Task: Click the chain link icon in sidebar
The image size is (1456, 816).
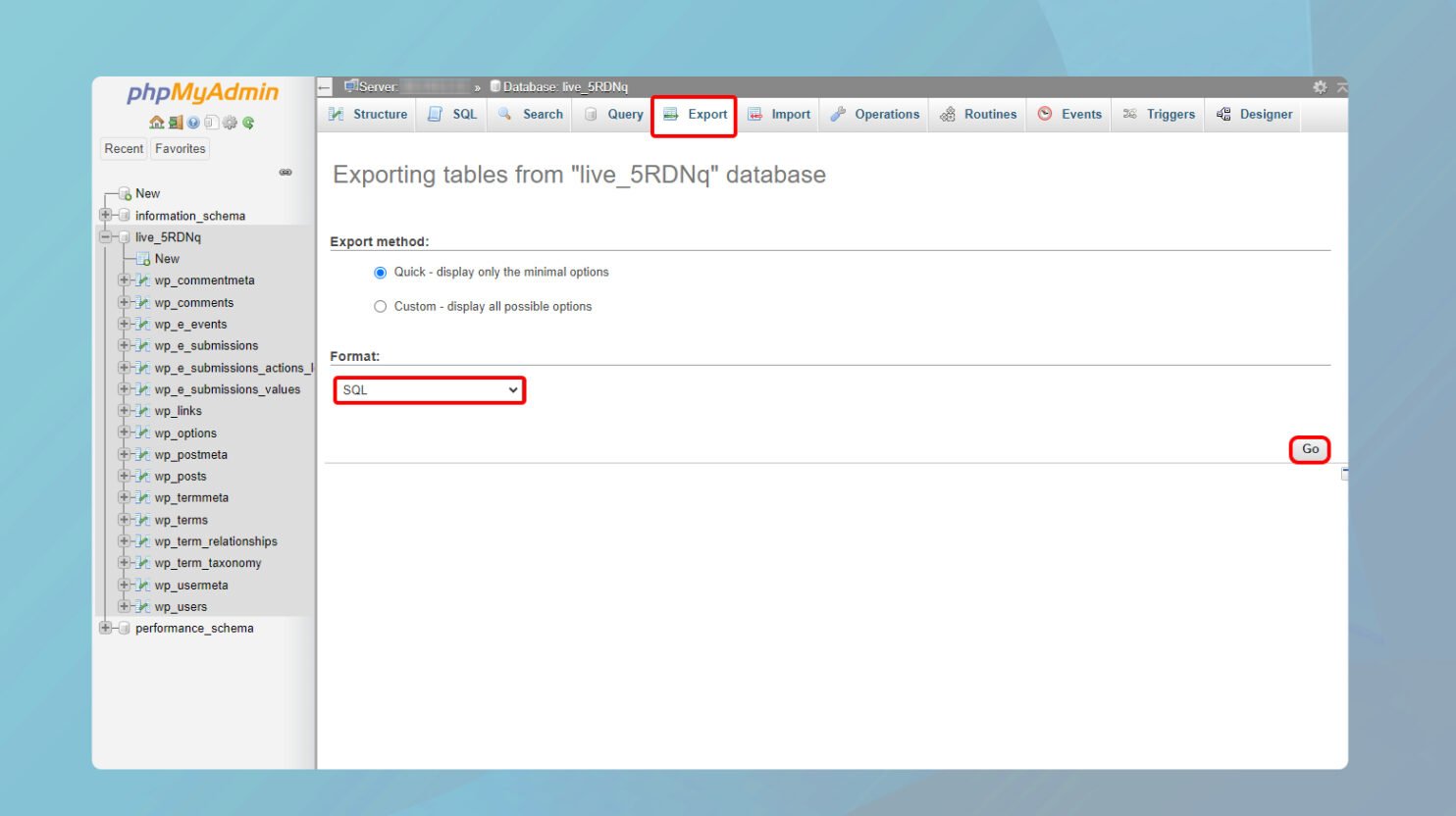Action: (286, 172)
